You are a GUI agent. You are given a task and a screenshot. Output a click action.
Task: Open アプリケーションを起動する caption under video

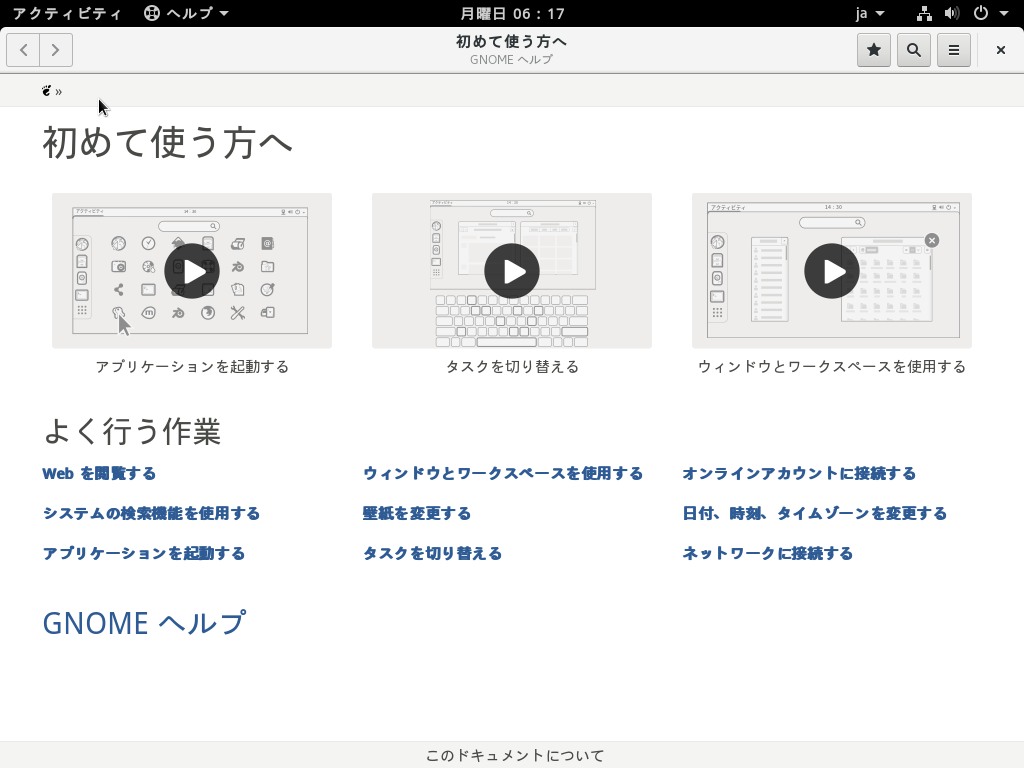(192, 367)
